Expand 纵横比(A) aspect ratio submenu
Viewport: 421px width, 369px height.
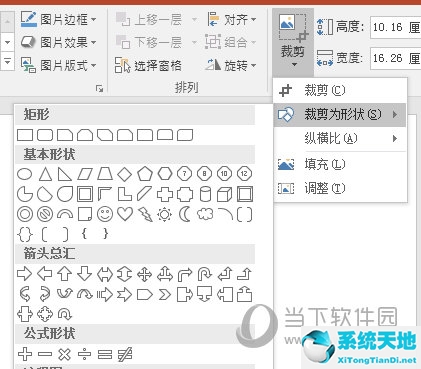340,138
